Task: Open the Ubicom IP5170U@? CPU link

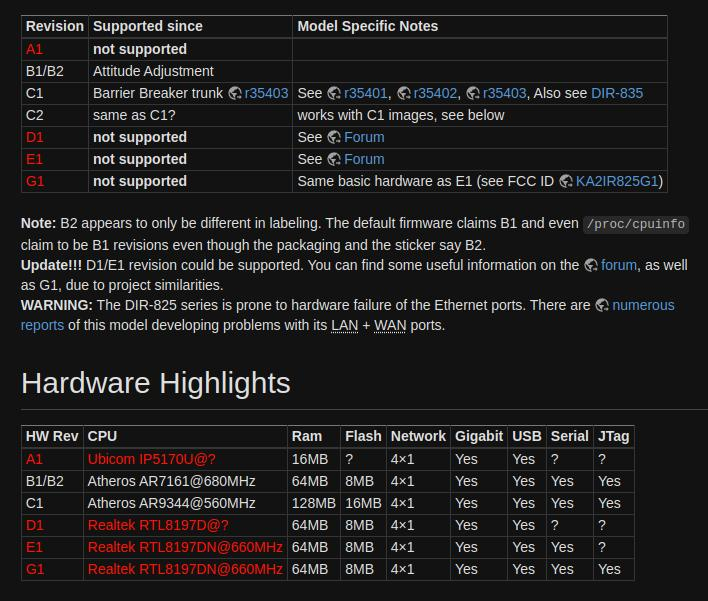Action: tap(152, 459)
